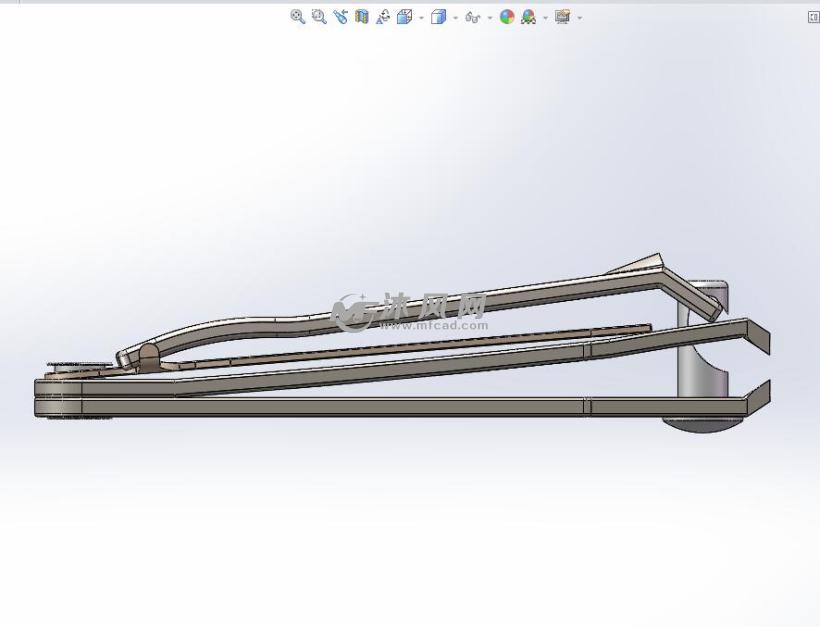Click the Display Style icon
Viewport: 820px width, 627px height.
click(435, 17)
